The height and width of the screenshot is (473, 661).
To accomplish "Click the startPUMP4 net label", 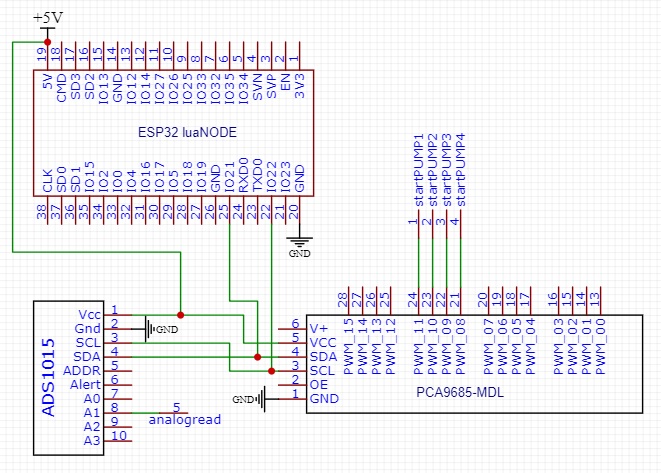I will point(460,170).
